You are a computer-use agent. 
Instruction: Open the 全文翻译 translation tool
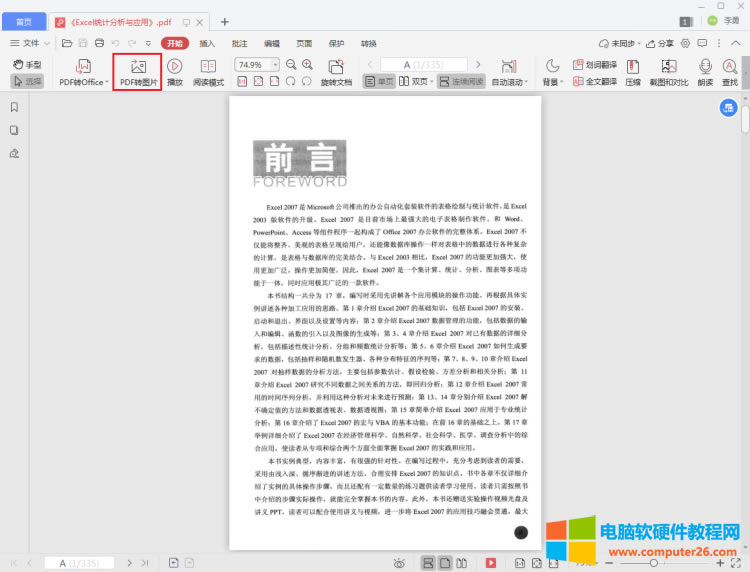pos(596,82)
